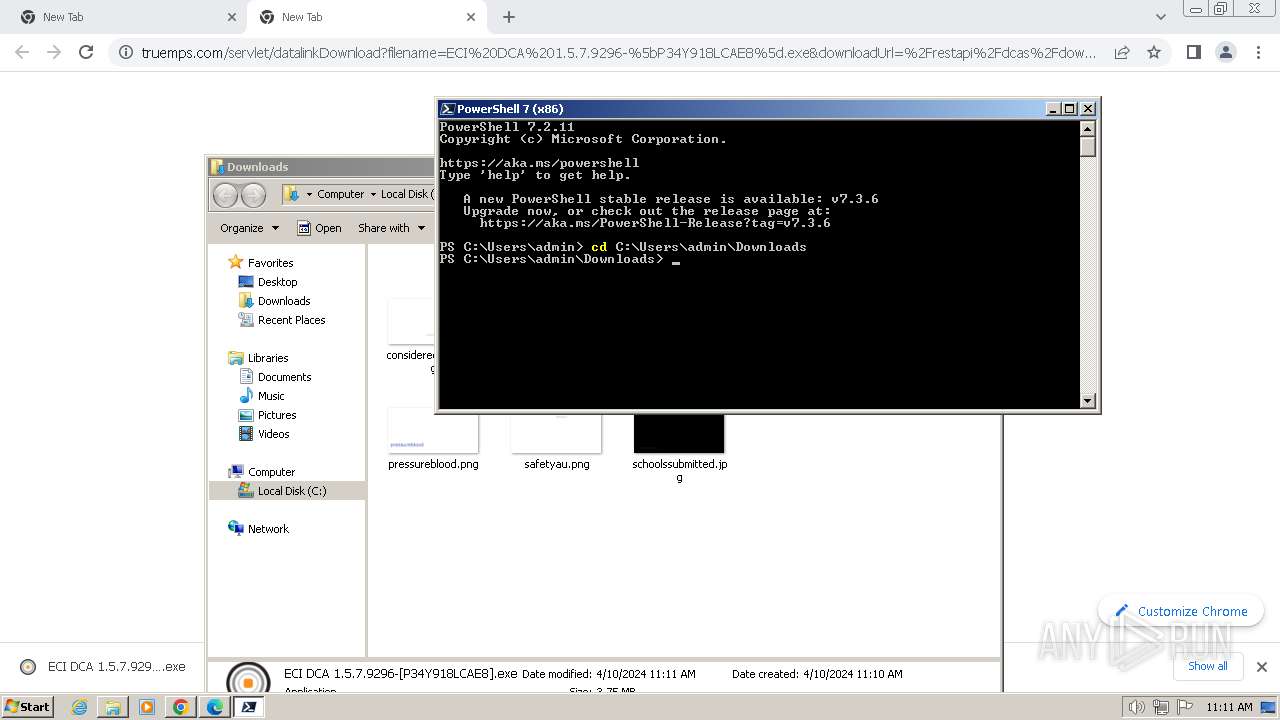Switch to the first New Tab
This screenshot has height=720, width=1280.
pyautogui.click(x=125, y=17)
